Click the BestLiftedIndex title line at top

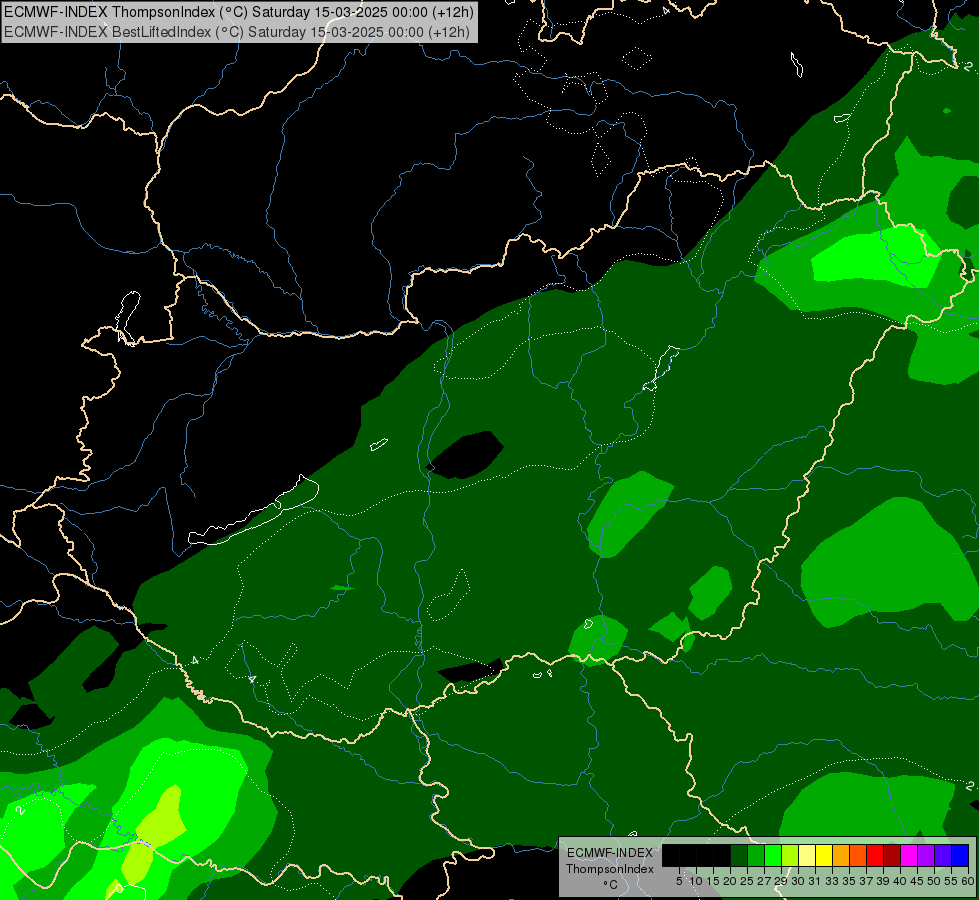pyautogui.click(x=237, y=32)
